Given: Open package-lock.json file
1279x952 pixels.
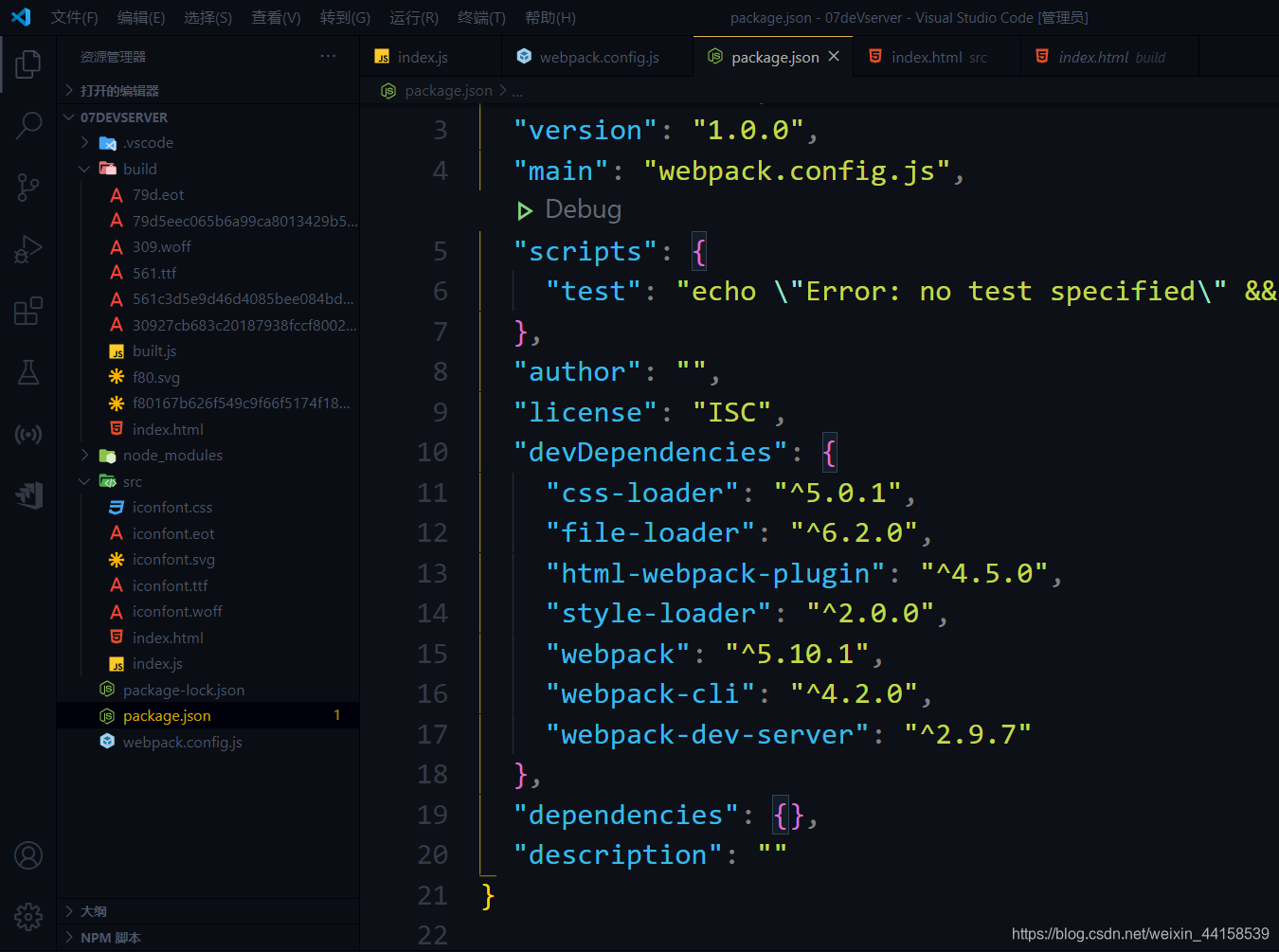Looking at the screenshot, I should pos(208,690).
